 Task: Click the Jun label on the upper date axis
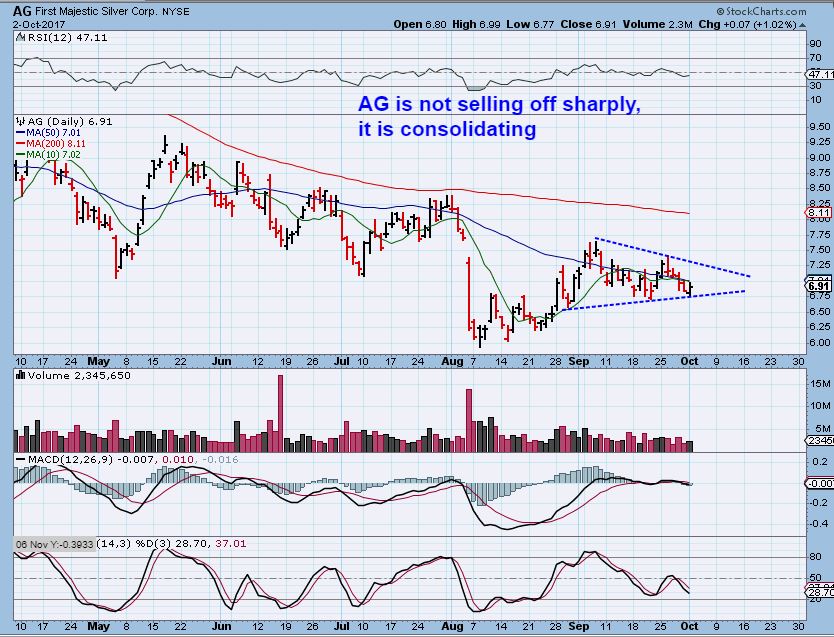221,361
